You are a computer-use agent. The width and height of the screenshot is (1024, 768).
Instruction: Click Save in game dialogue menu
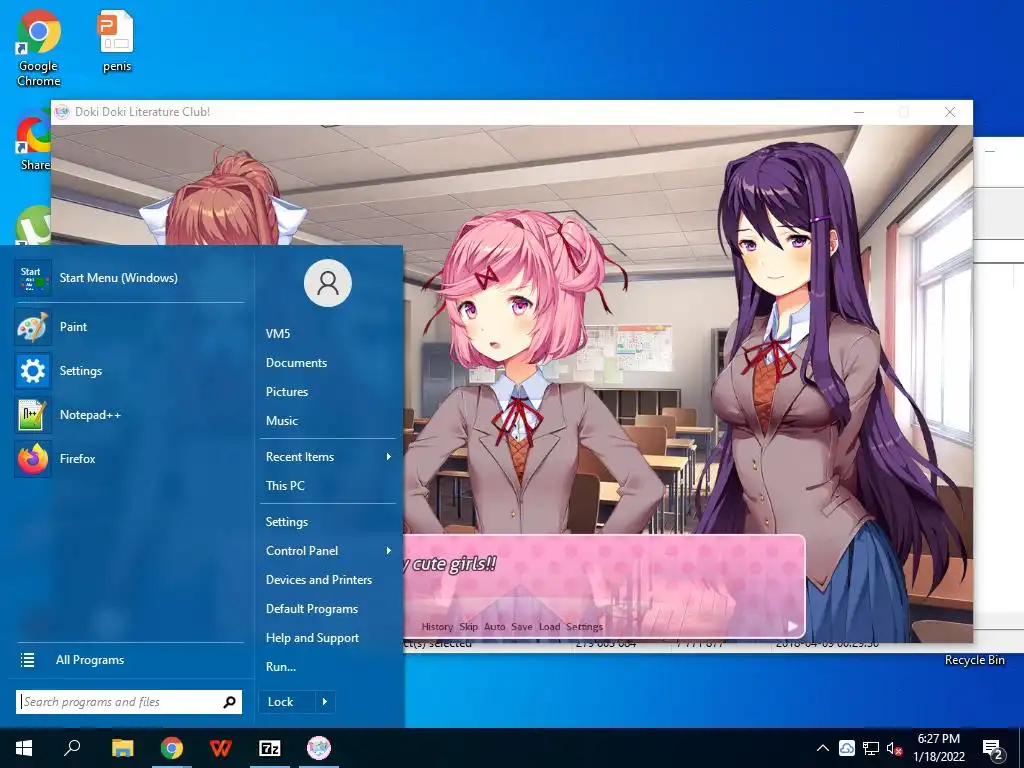(x=521, y=626)
